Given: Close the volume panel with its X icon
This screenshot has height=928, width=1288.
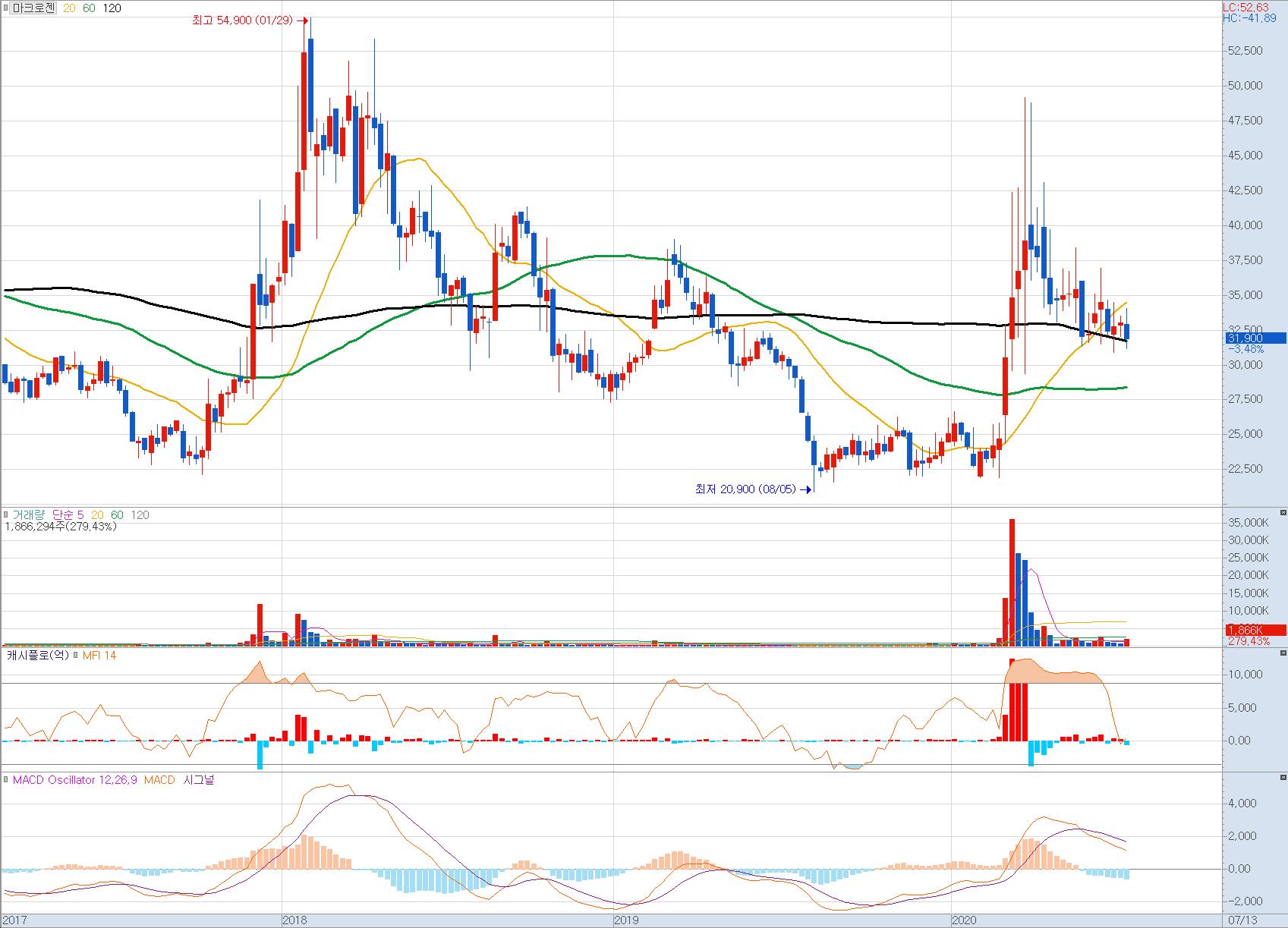Looking at the screenshot, I should 1283,513.
